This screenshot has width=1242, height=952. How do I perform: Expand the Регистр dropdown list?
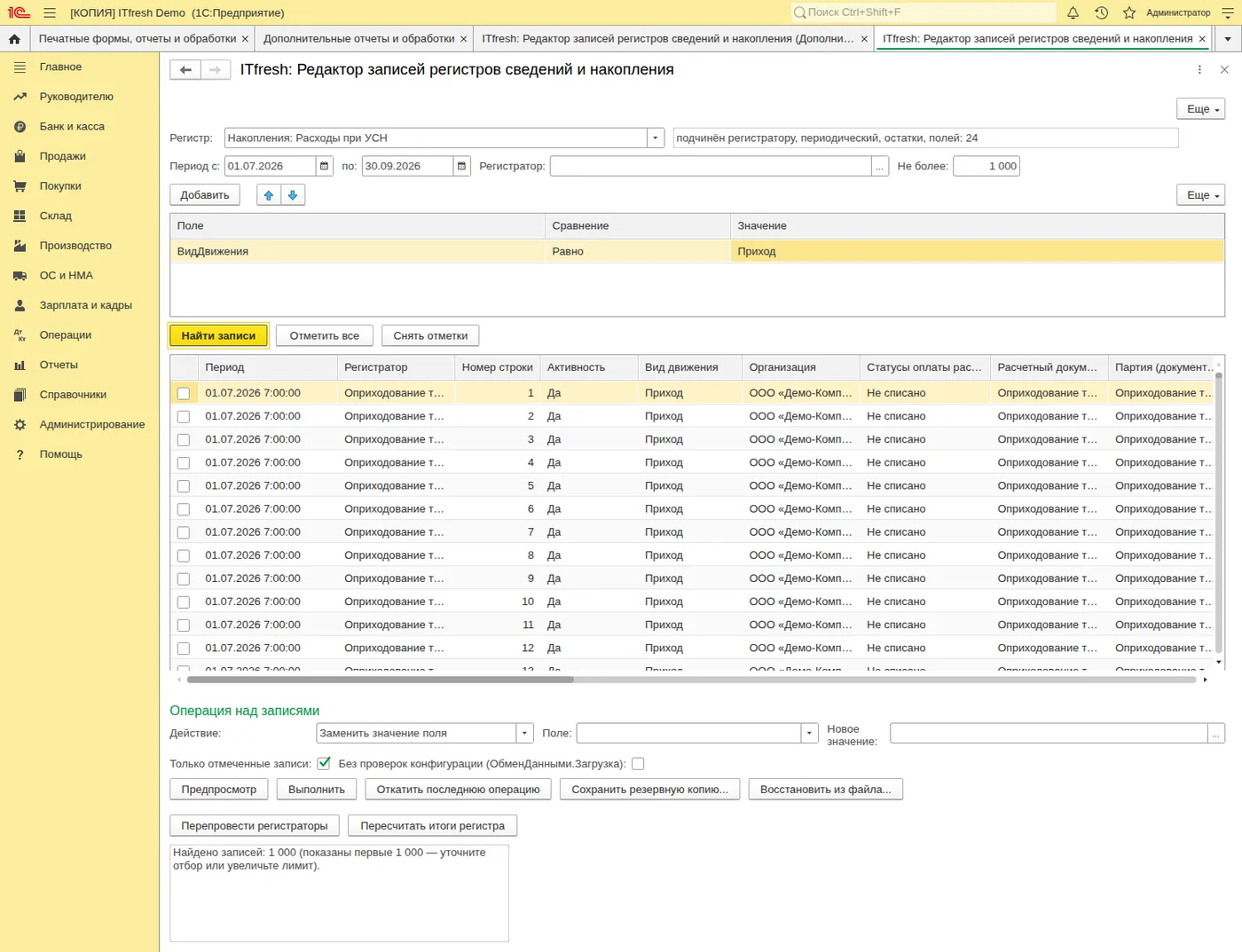[x=656, y=138]
